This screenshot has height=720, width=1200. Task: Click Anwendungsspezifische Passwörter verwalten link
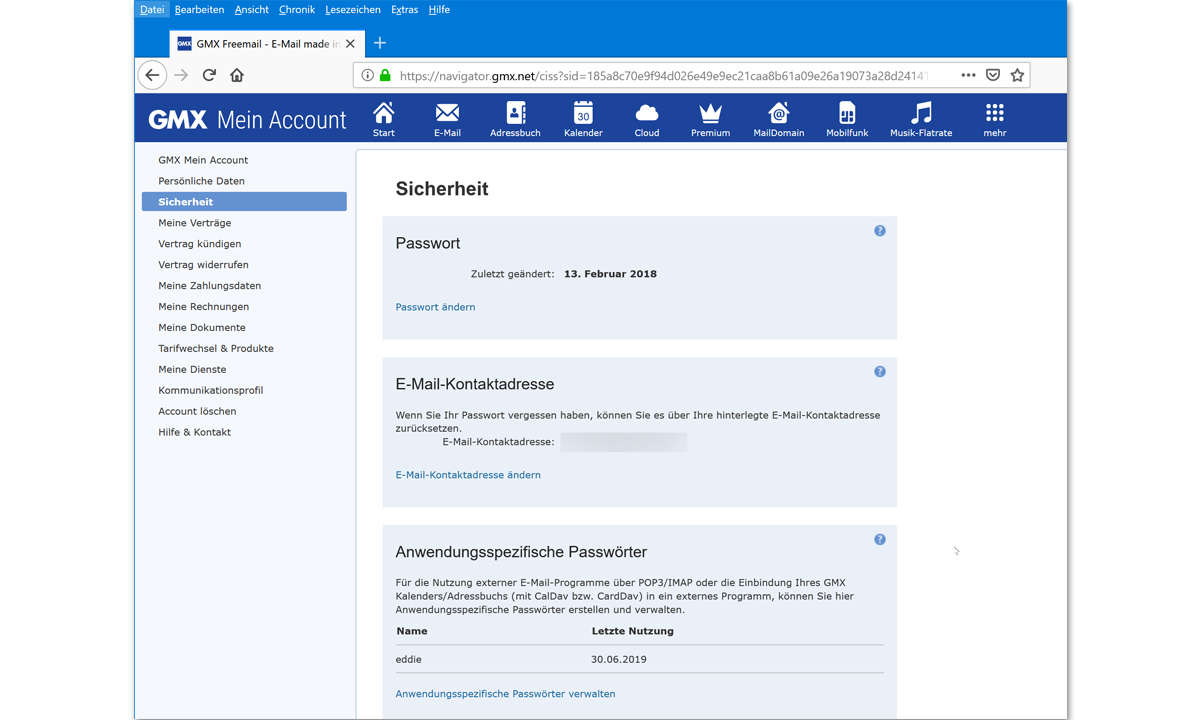pos(505,694)
